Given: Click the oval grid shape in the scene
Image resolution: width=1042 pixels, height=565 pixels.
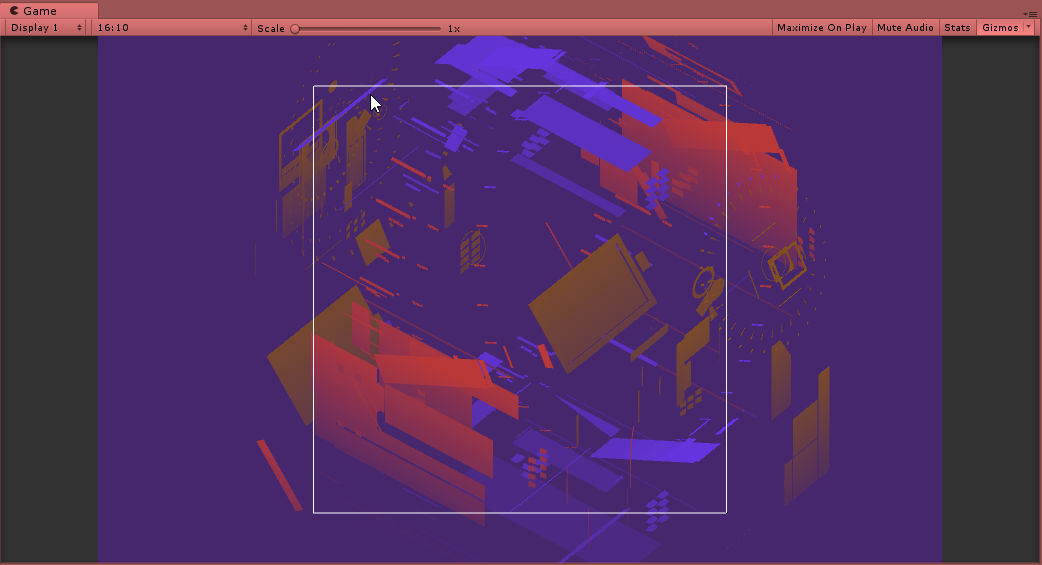Looking at the screenshot, I should [x=472, y=250].
